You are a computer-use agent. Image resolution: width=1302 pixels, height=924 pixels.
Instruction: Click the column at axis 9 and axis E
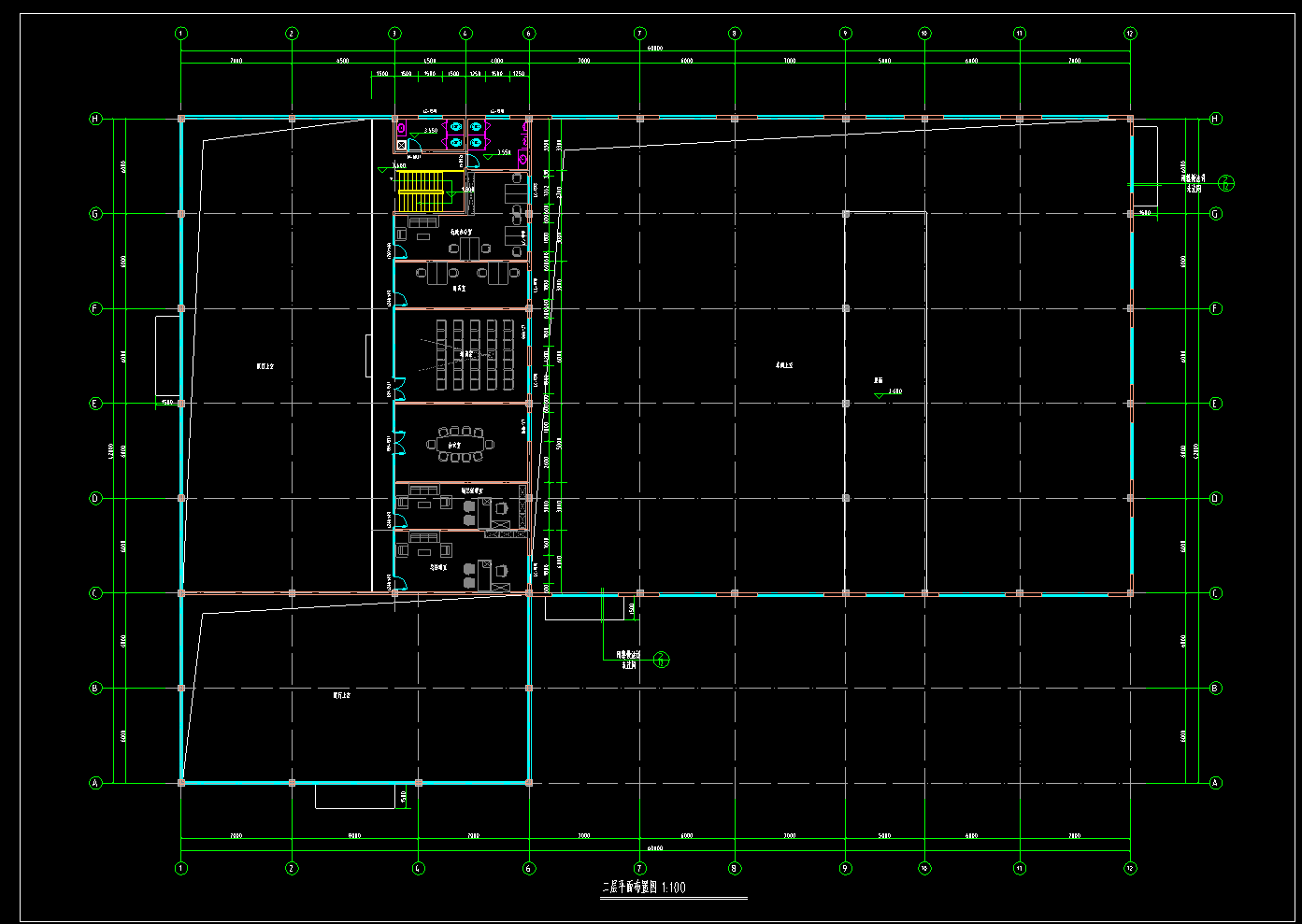[846, 404]
